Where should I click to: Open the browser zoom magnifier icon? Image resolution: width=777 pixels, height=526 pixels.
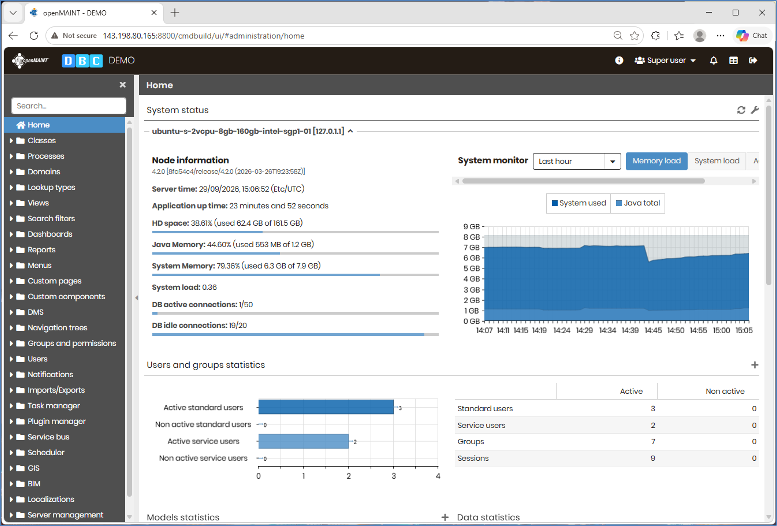[x=618, y=36]
